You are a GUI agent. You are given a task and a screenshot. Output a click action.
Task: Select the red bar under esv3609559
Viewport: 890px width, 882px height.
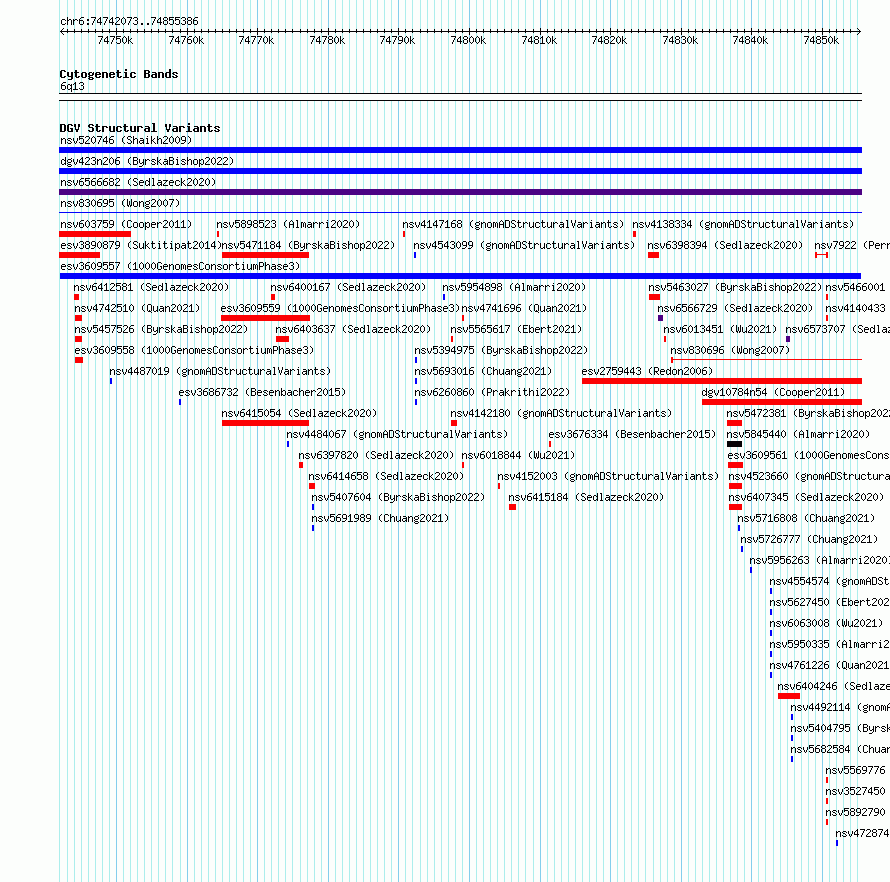(265, 318)
